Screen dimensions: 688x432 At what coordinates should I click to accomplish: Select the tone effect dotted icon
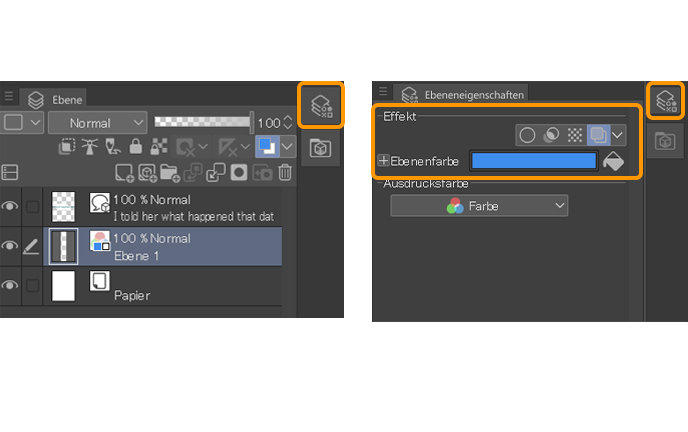575,135
